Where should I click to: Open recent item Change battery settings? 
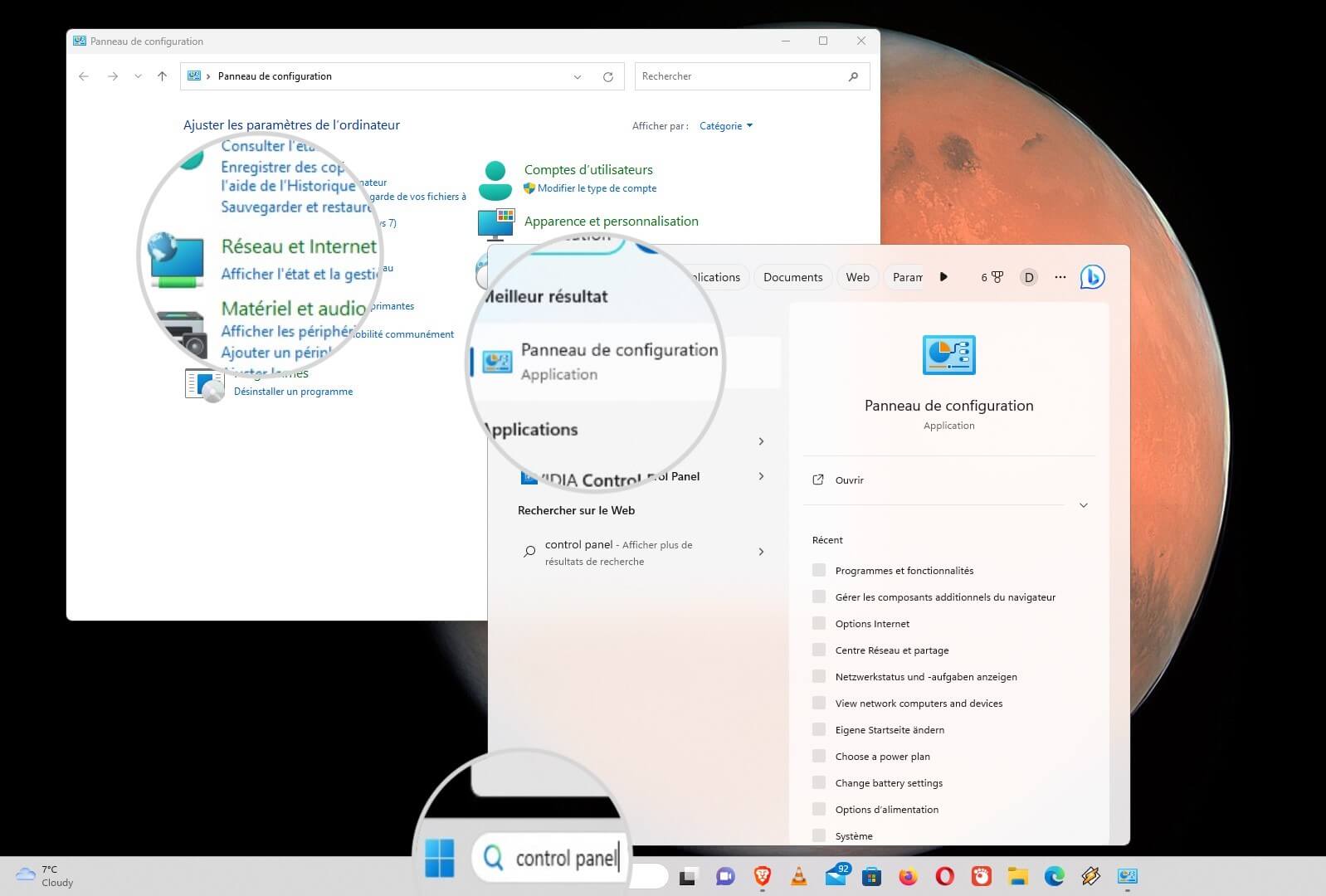(889, 783)
